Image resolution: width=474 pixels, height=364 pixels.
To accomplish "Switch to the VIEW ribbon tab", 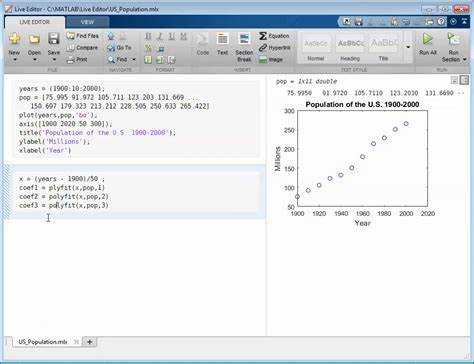I will [87, 22].
